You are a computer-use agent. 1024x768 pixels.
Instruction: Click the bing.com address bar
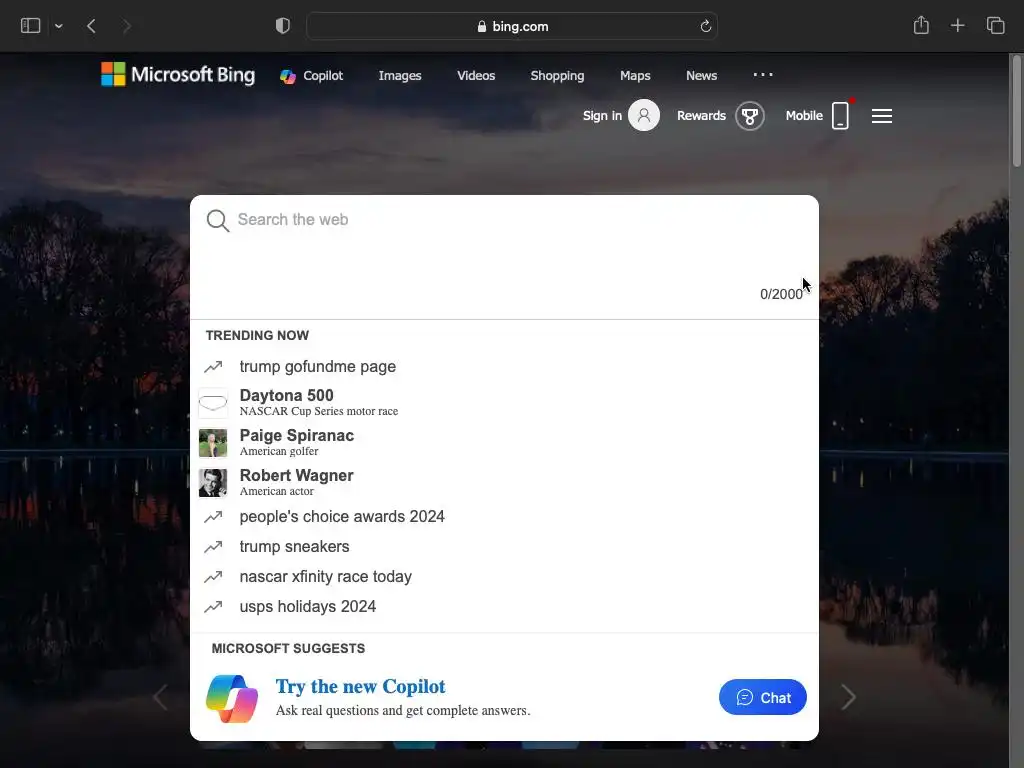pyautogui.click(x=512, y=26)
